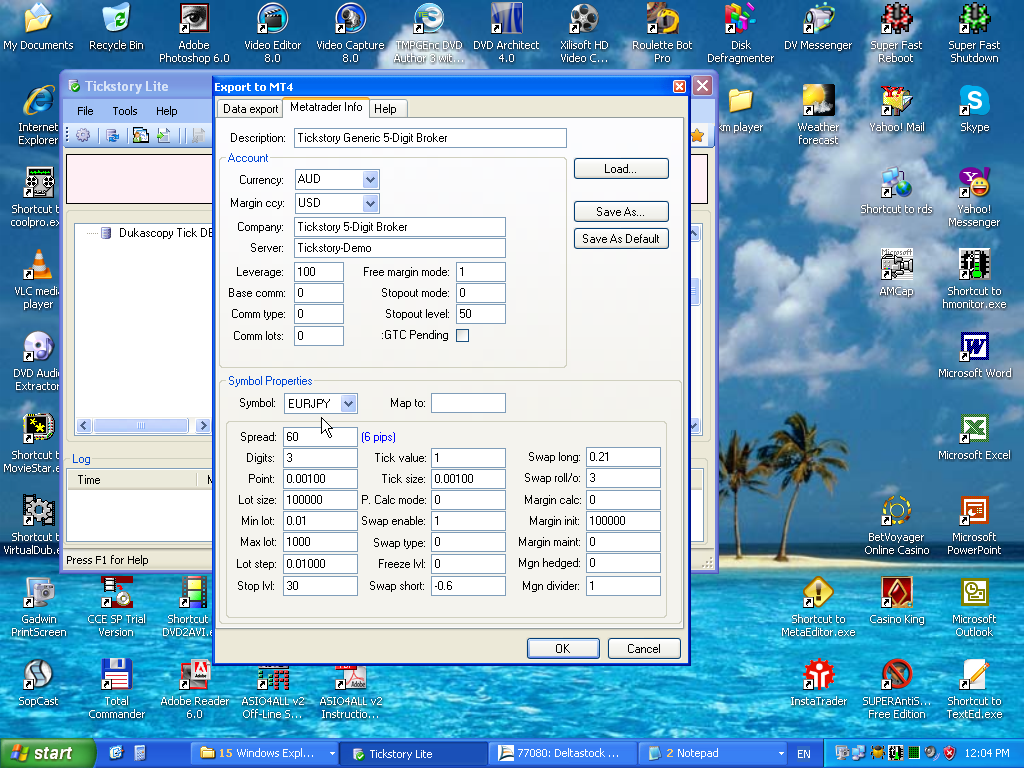The width and height of the screenshot is (1024, 768).
Task: Open the Symbol dropdown showing EURJPY
Action: point(349,404)
